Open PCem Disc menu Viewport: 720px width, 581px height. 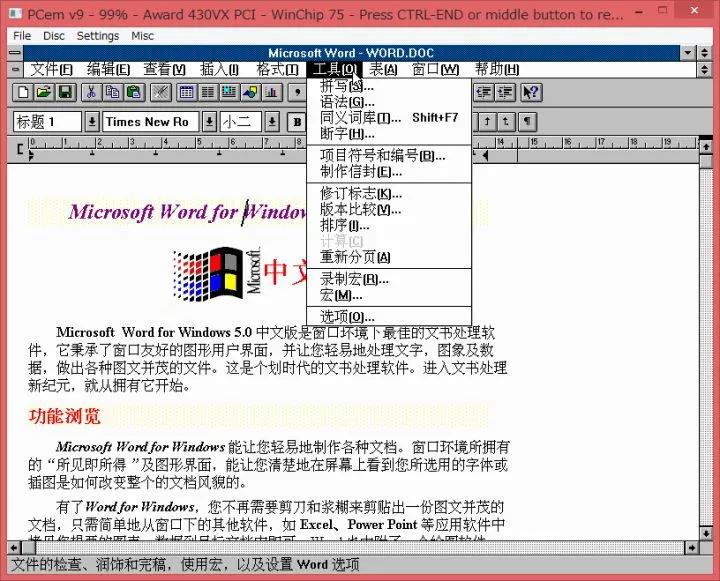tap(54, 36)
